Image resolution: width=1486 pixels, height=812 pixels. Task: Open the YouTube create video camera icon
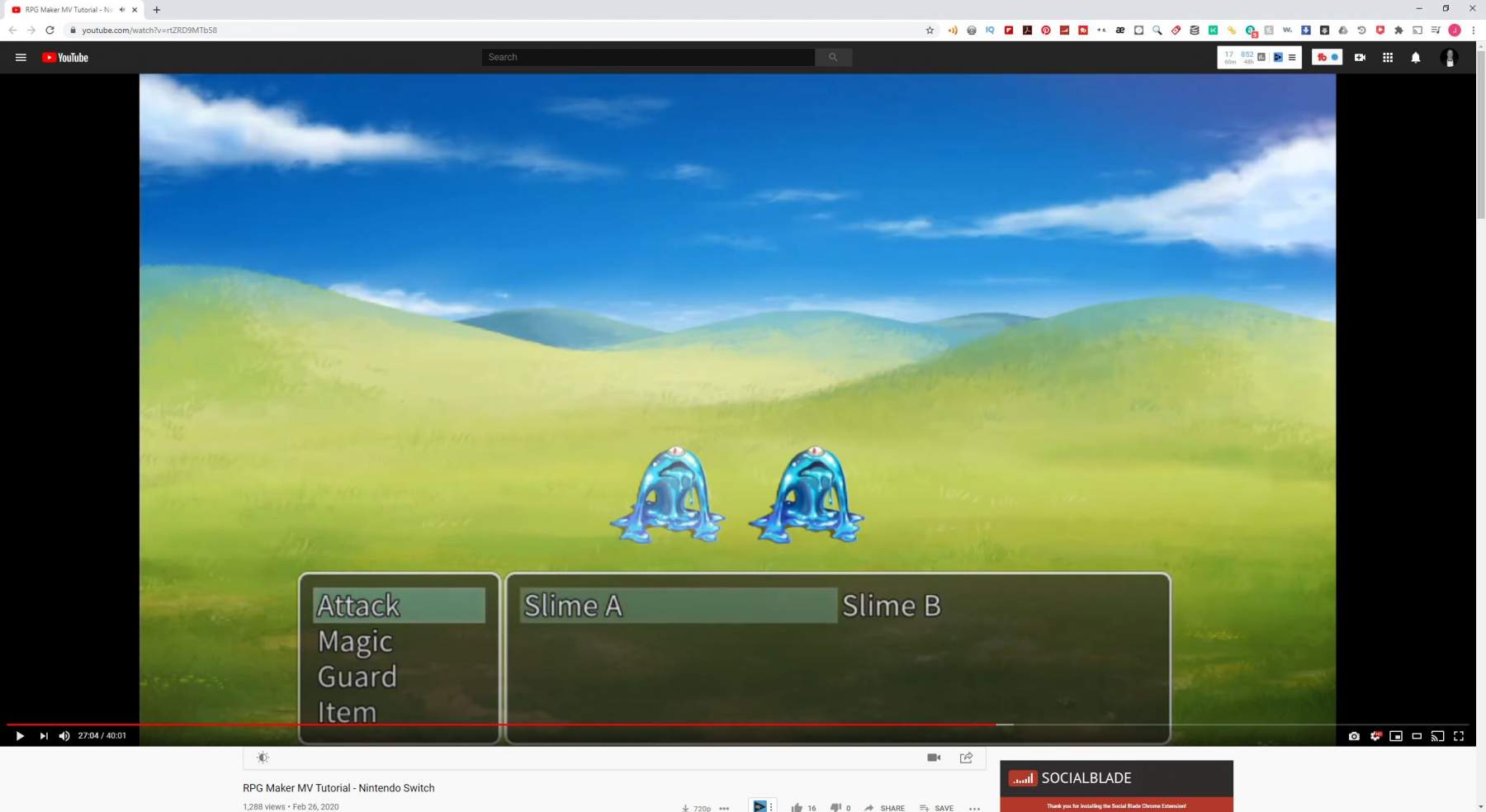pyautogui.click(x=1360, y=57)
